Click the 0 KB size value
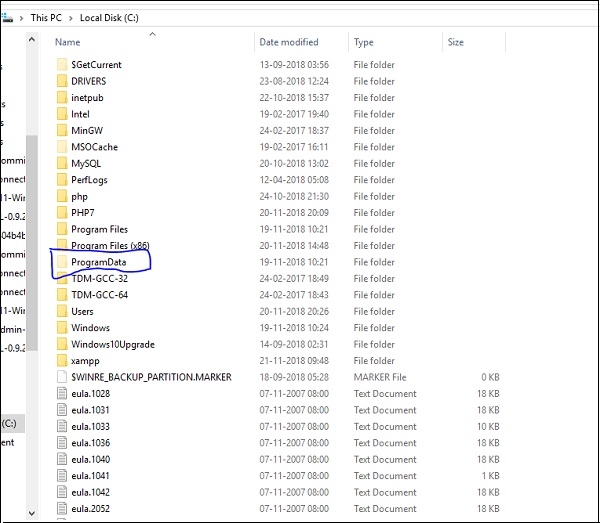Screen dimensions: 600x523 point(491,377)
